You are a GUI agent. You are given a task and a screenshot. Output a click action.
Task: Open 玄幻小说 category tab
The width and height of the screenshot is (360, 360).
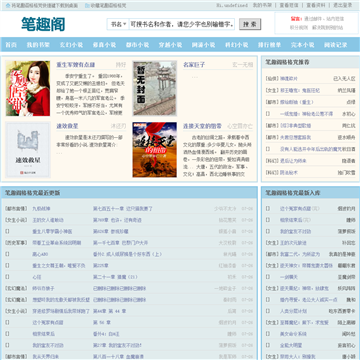(71, 45)
